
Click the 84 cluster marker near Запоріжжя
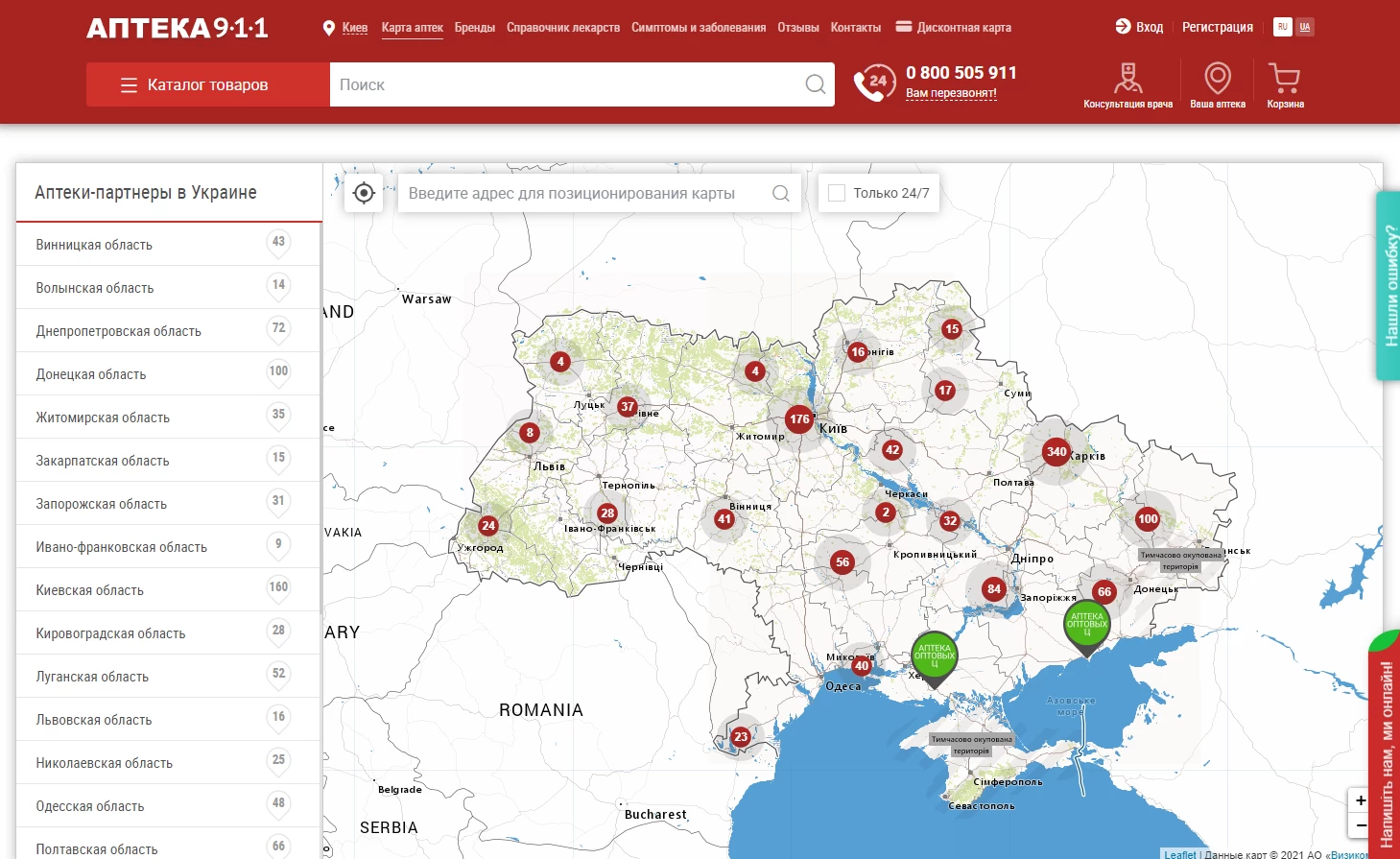[994, 589]
